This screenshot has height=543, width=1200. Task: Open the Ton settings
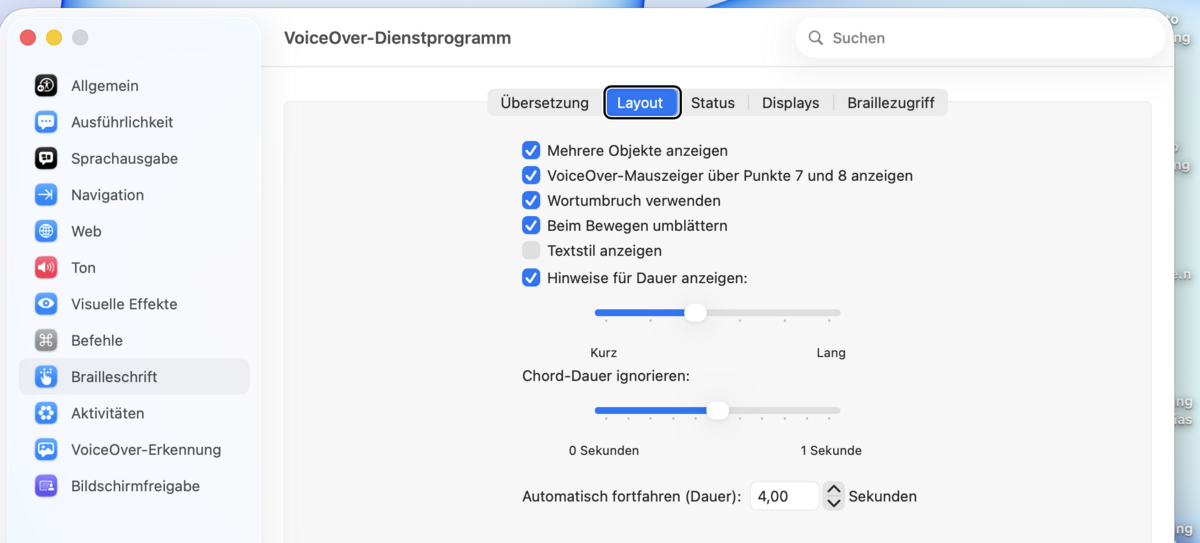coord(134,267)
